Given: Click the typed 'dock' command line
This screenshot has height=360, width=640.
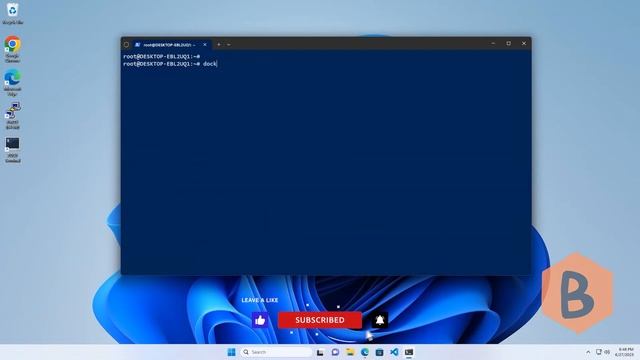Looking at the screenshot, I should 170,64.
